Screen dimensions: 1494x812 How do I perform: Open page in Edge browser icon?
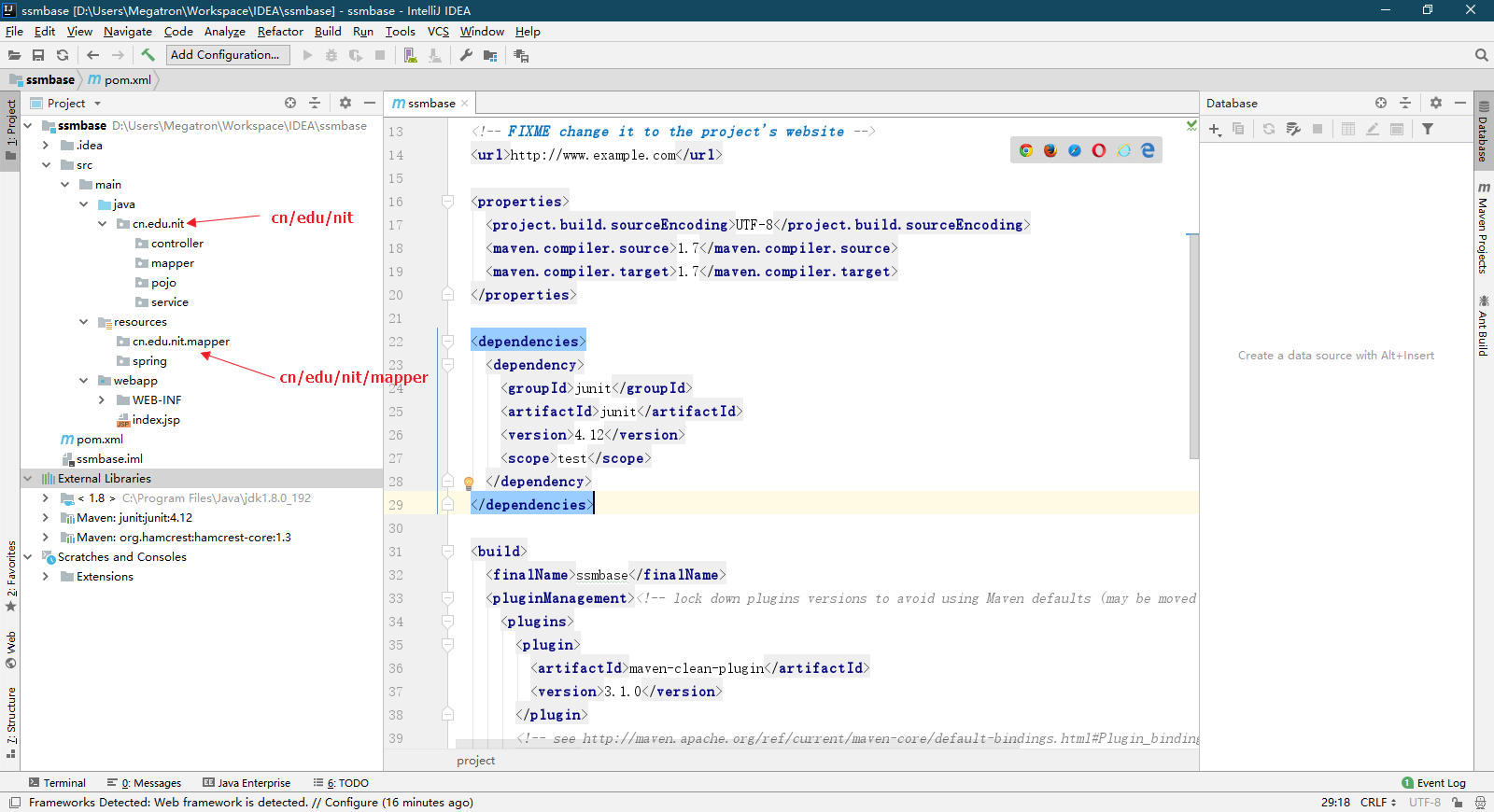(x=1148, y=150)
